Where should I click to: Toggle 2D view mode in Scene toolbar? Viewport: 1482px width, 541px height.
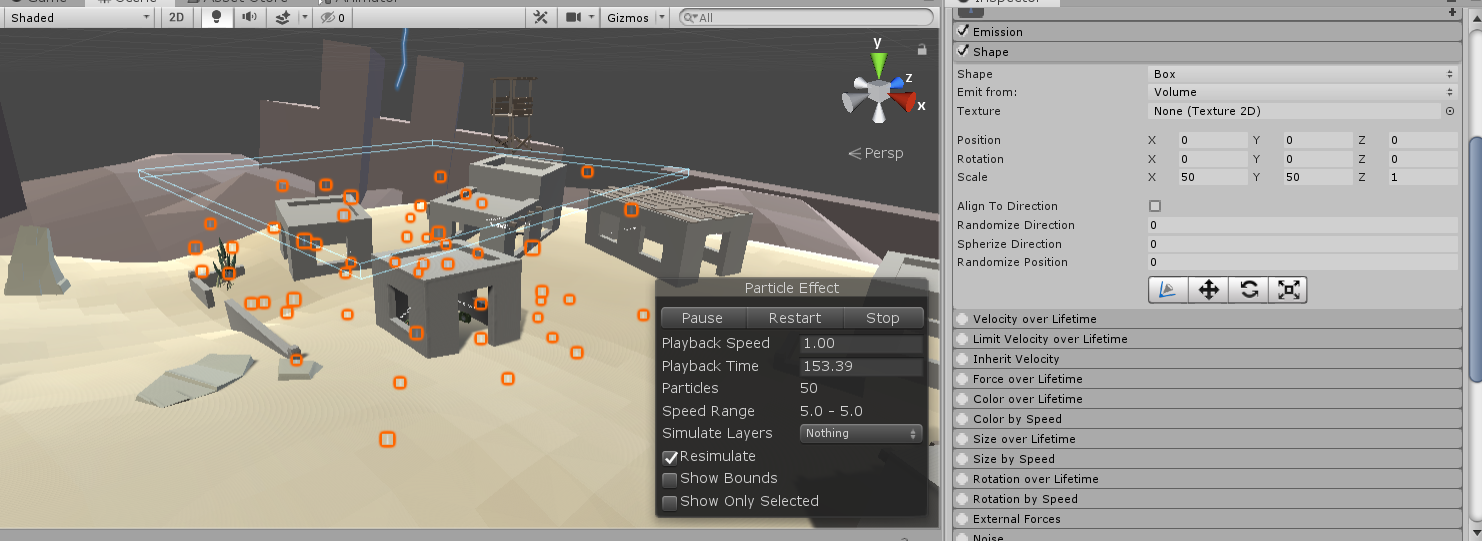(x=176, y=18)
